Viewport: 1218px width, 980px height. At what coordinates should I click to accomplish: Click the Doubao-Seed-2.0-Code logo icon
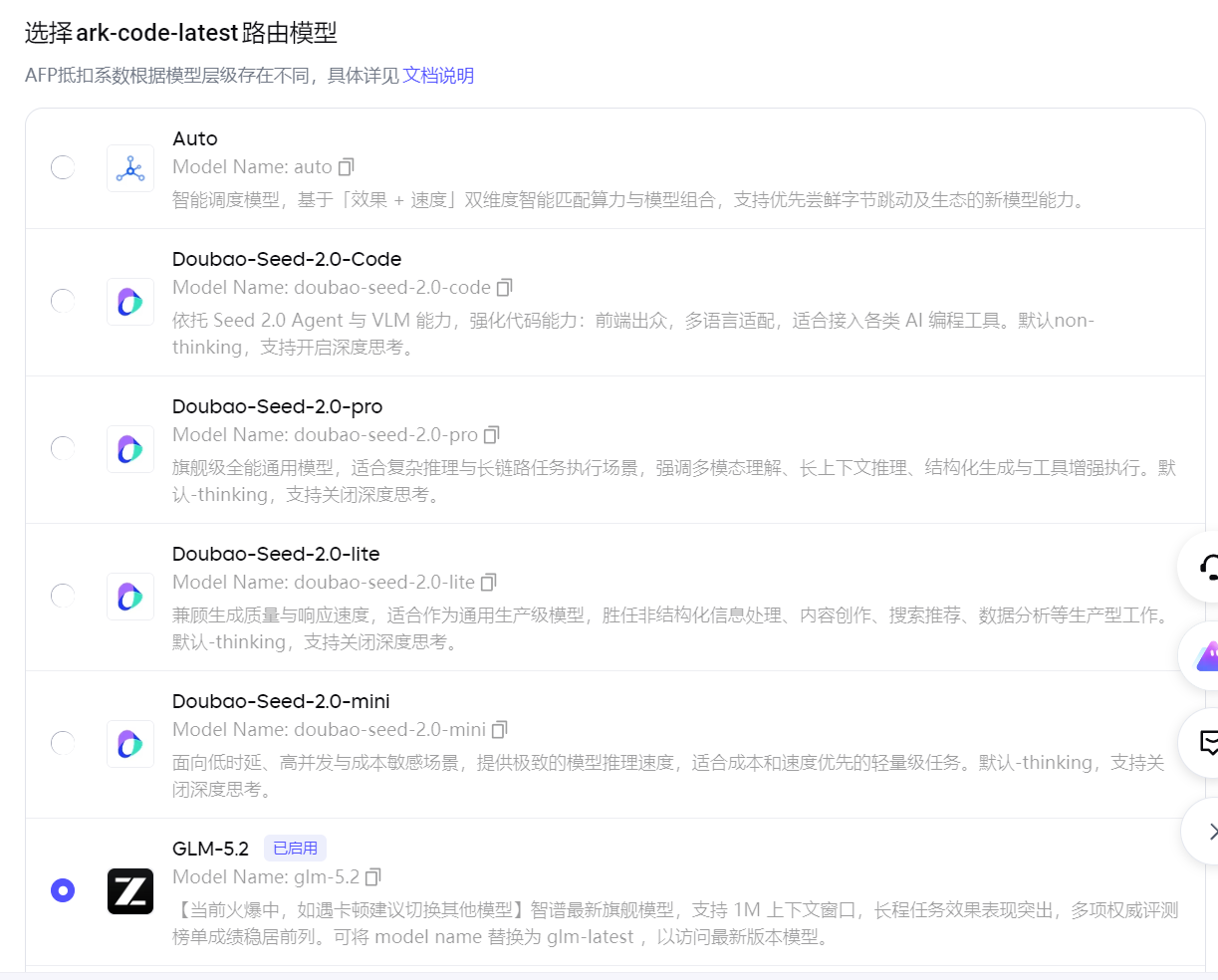click(x=130, y=302)
